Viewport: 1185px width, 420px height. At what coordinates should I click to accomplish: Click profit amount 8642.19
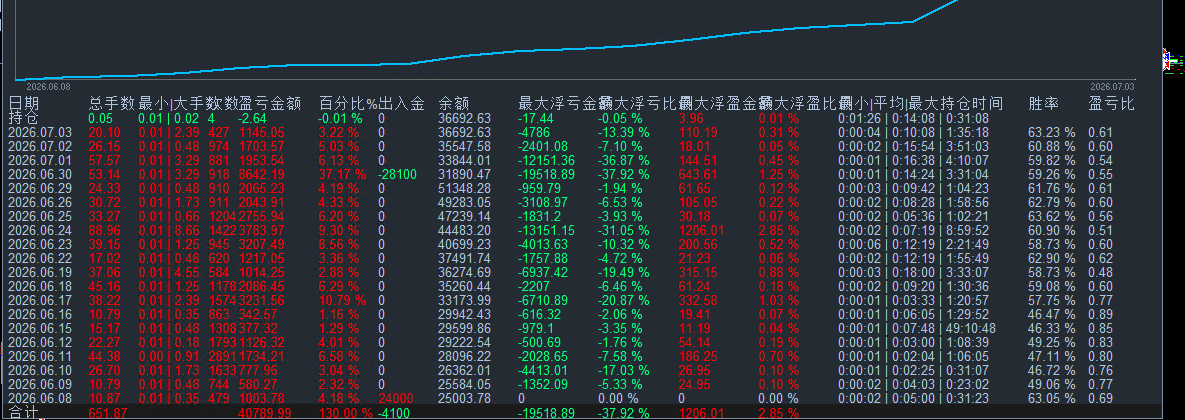(262, 174)
